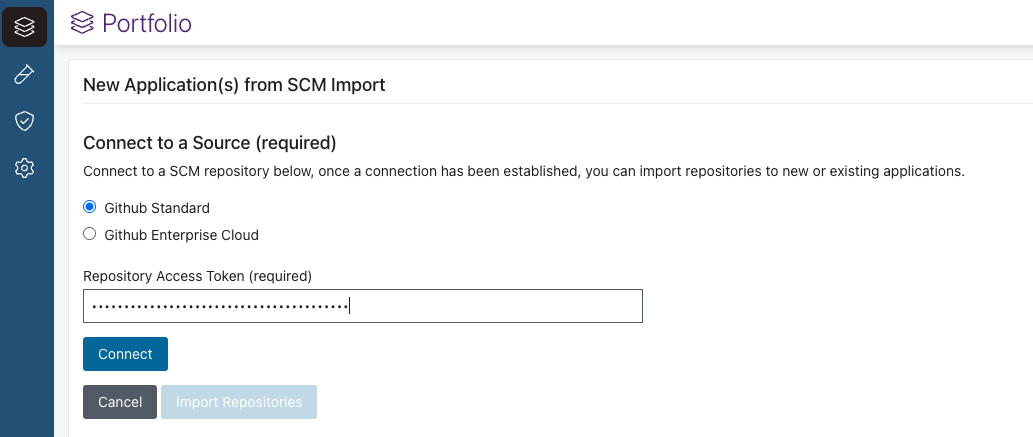Click the Github Enterprise Cloud label text
Viewport: 1033px width, 437px height.
pyautogui.click(x=181, y=235)
